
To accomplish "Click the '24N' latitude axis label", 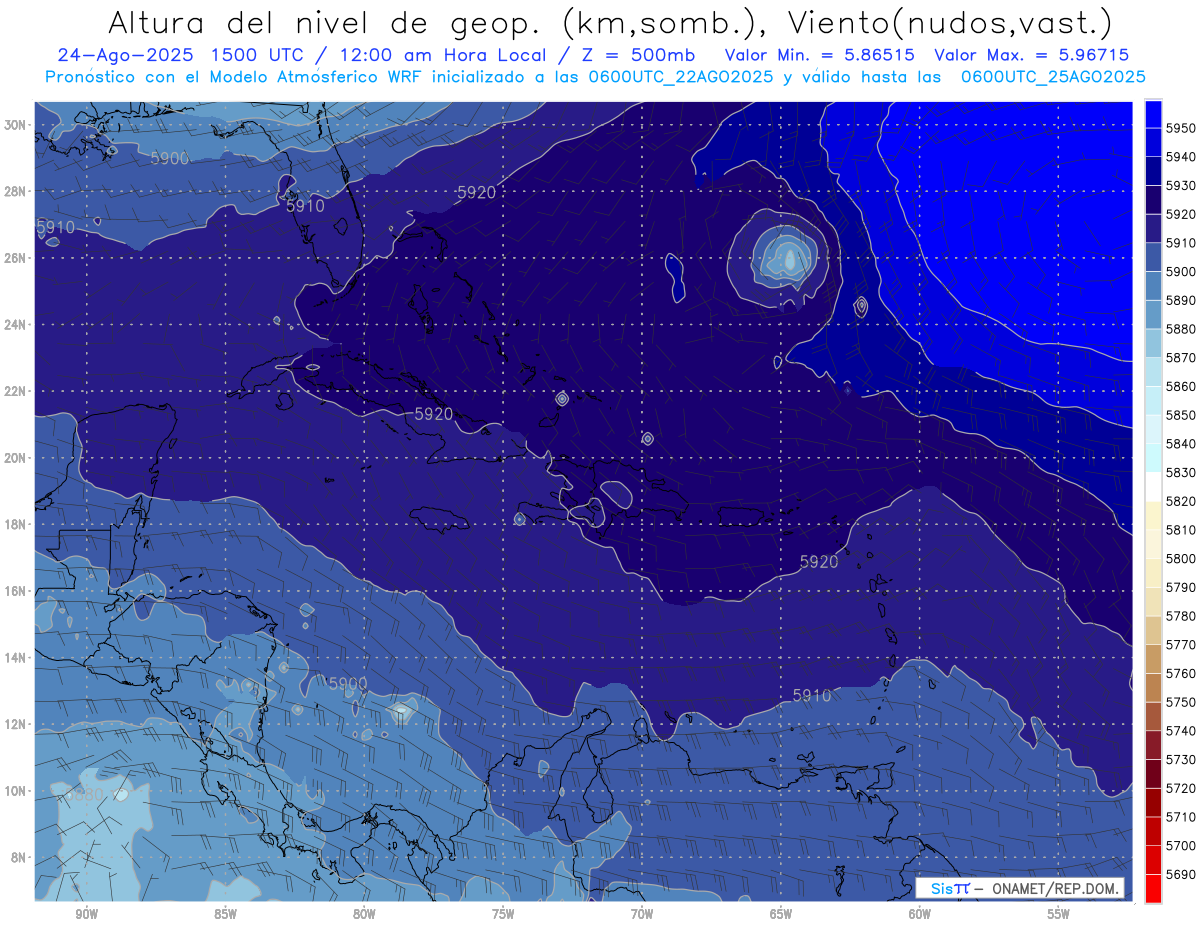I will tap(14, 324).
